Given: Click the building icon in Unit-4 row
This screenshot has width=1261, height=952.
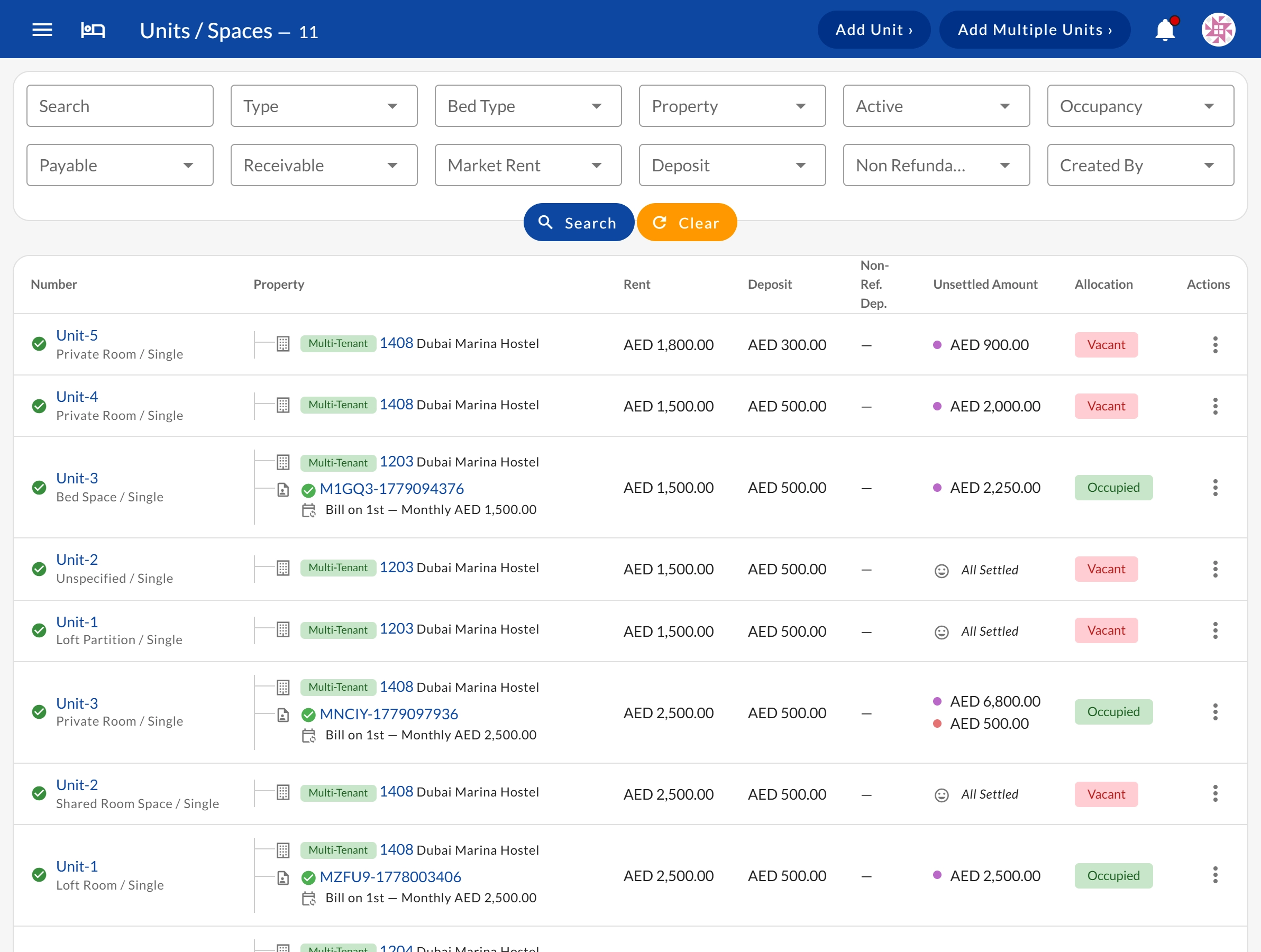Looking at the screenshot, I should pyautogui.click(x=283, y=405).
